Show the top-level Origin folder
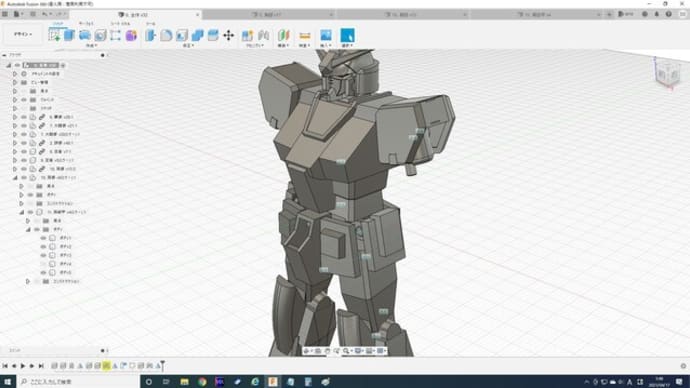 click(24, 91)
